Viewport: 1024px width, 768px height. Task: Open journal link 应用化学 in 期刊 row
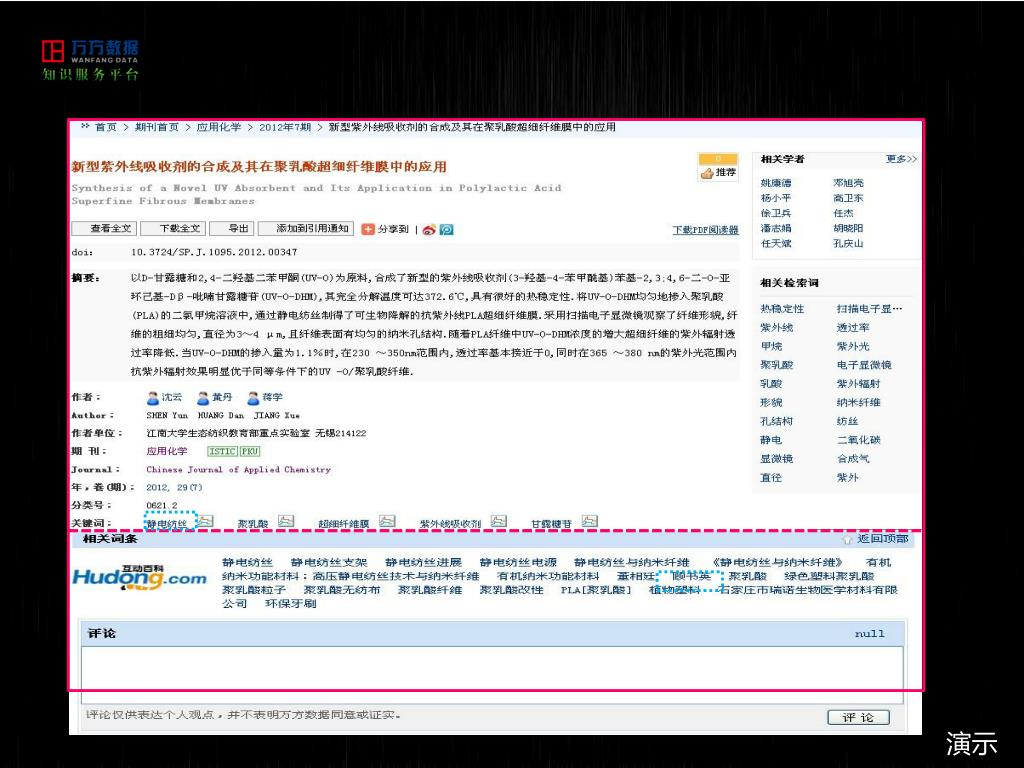click(x=167, y=451)
